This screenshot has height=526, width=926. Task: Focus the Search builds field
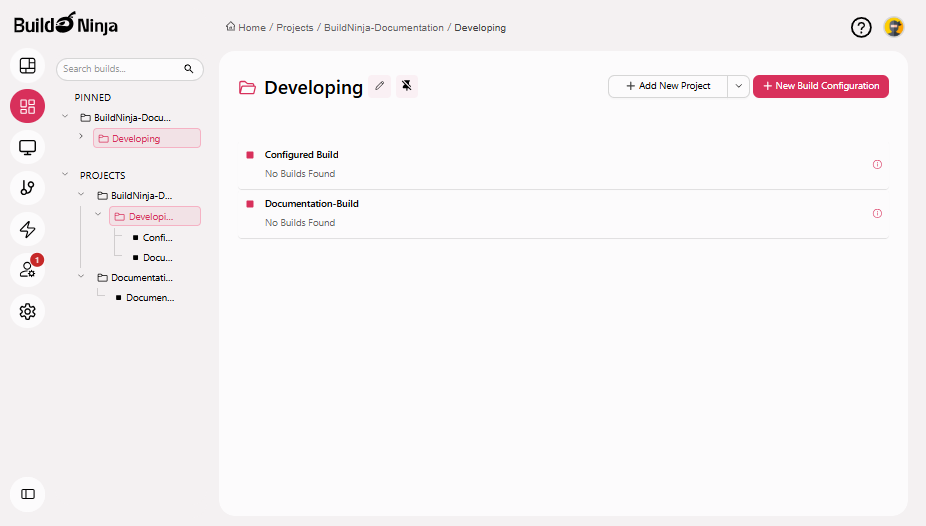(130, 69)
